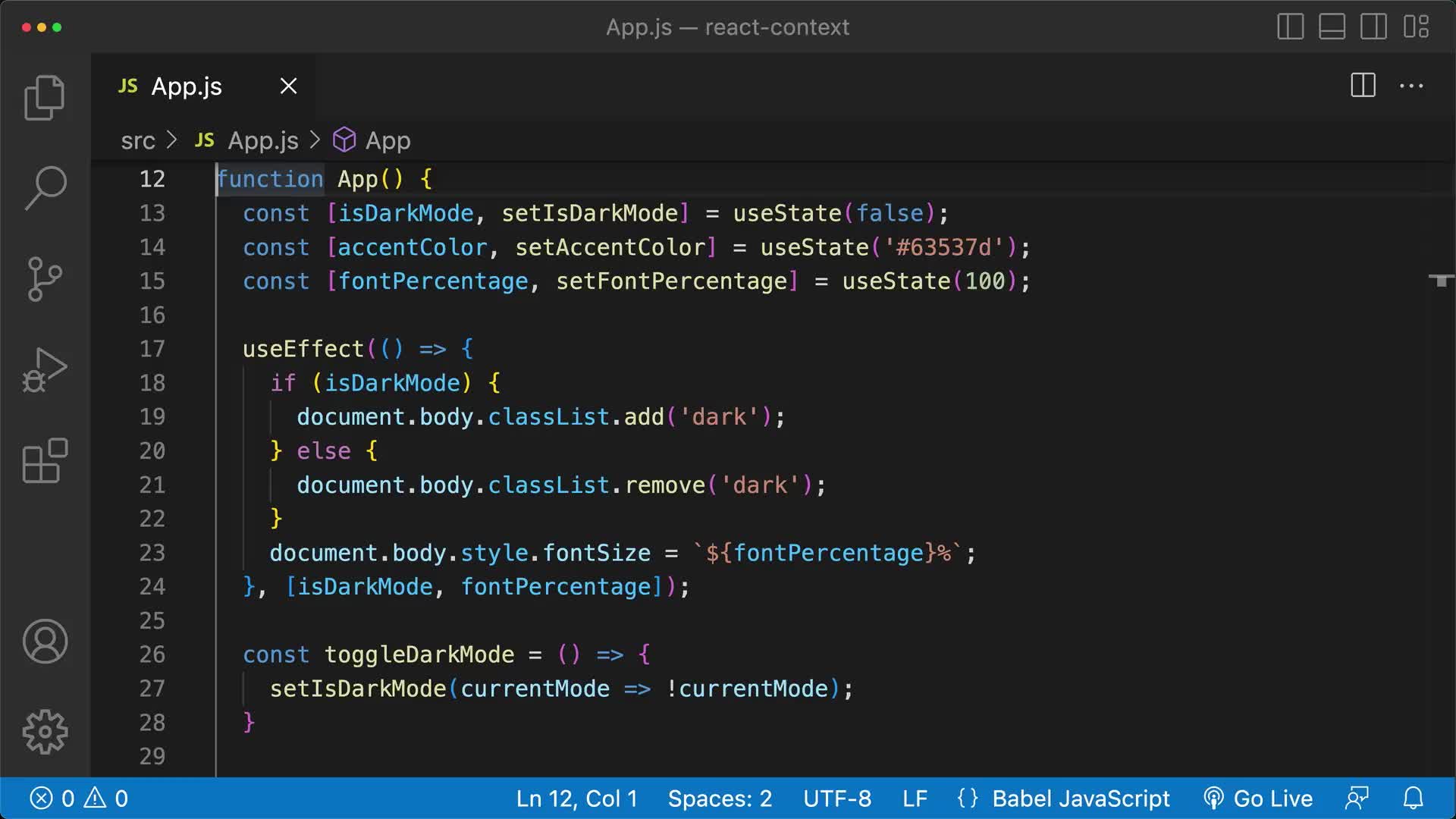Open the Source Control view

pos(43,279)
